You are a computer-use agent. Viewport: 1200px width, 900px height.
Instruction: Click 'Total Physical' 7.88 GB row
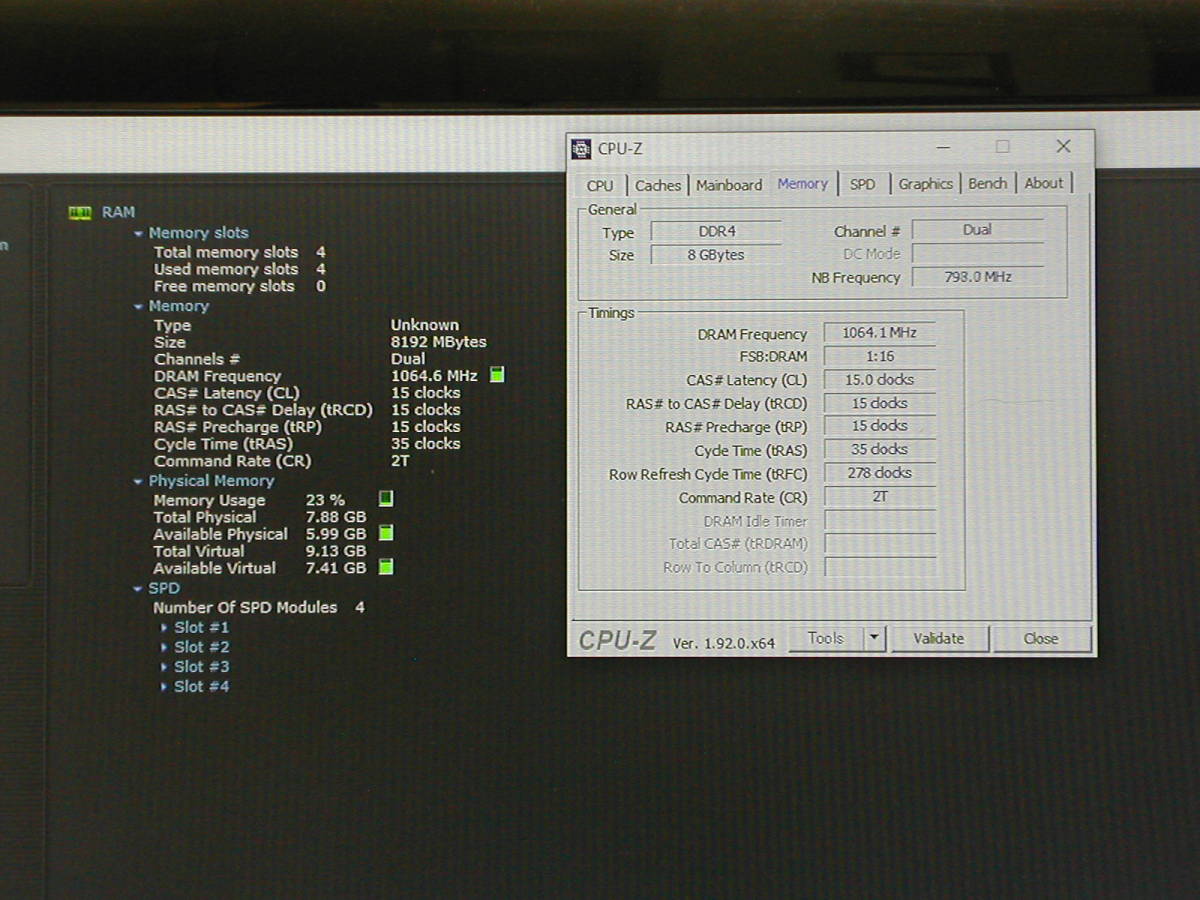point(259,517)
